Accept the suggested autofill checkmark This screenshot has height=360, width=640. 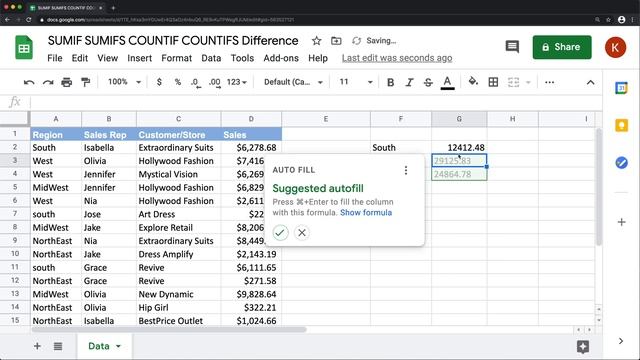[280, 233]
